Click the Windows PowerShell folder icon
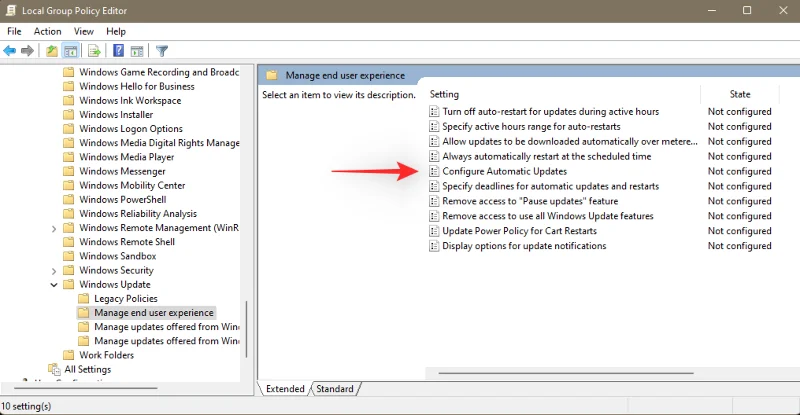The height and width of the screenshot is (415, 800). click(x=68, y=200)
